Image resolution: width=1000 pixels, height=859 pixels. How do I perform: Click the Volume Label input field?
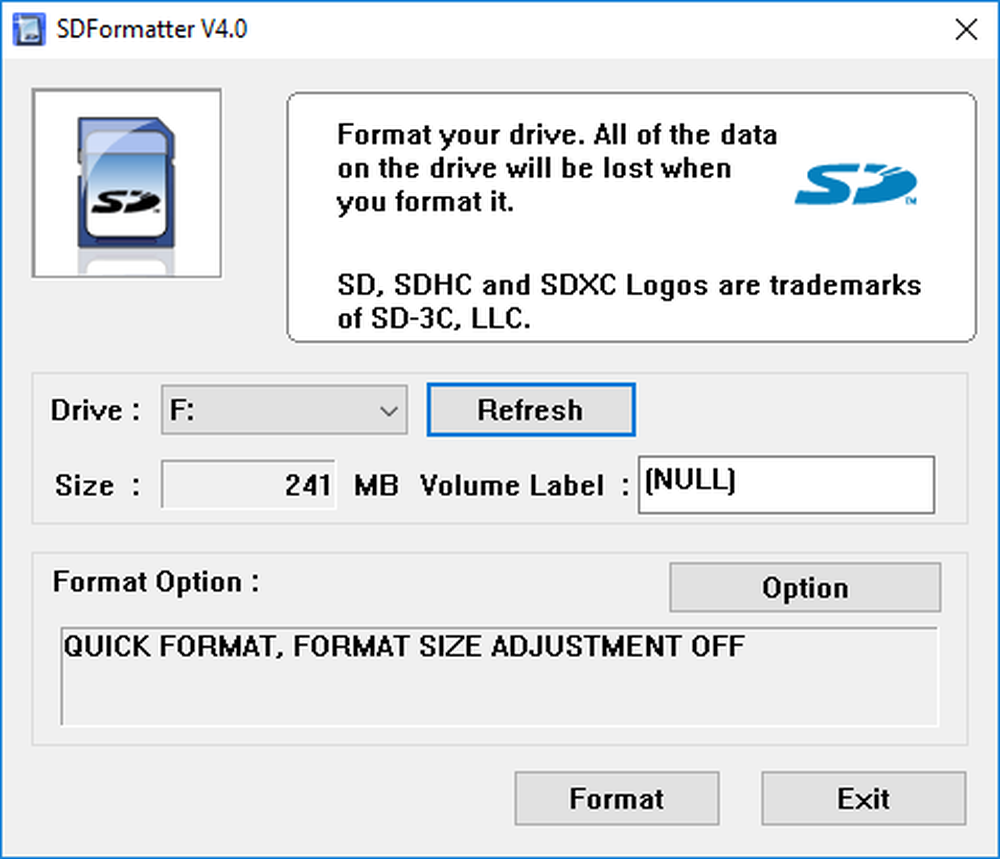[x=786, y=485]
